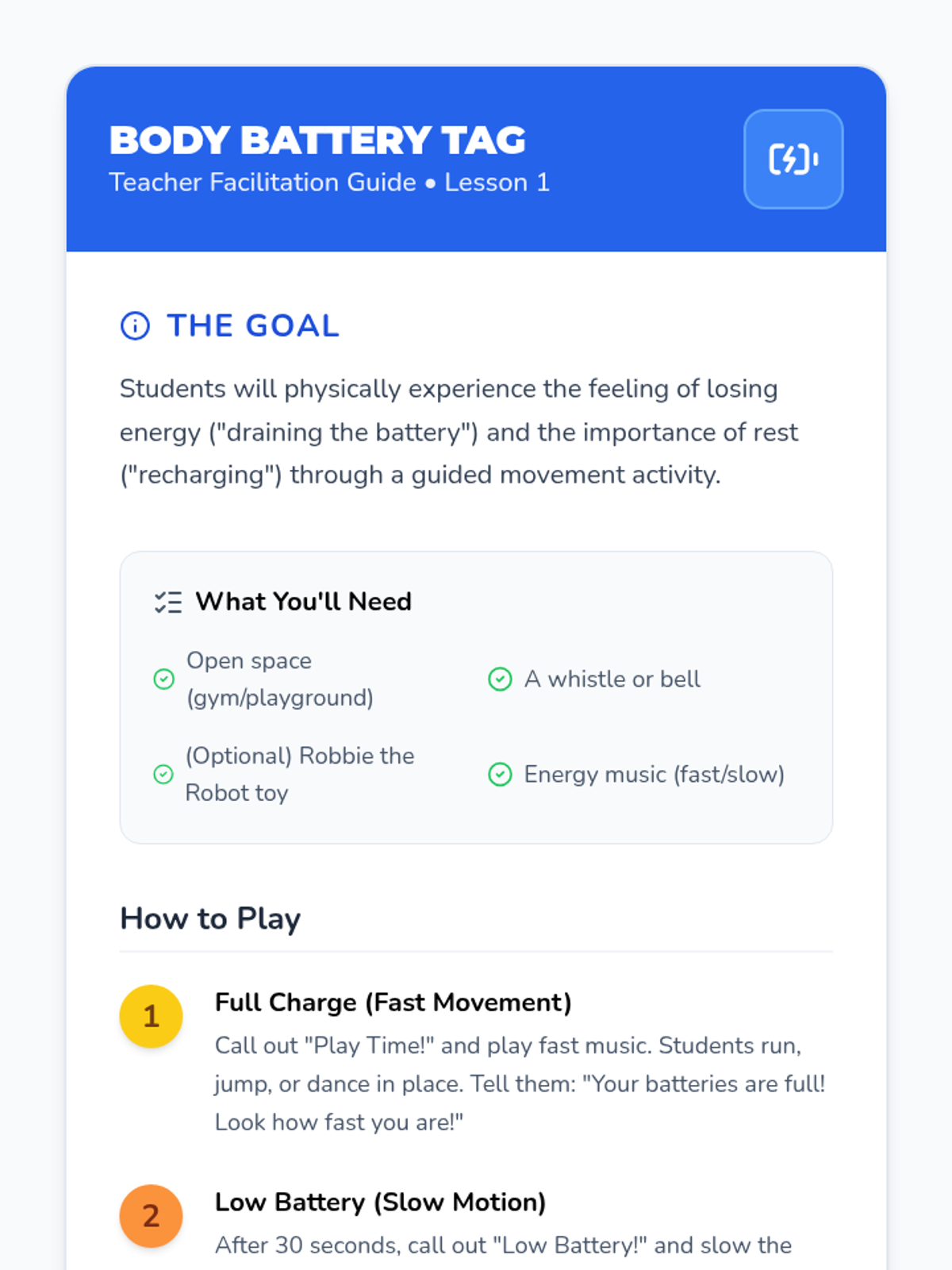Click the checklist icon near What You'll Need
Screen dimensions: 952x1270
click(168, 602)
